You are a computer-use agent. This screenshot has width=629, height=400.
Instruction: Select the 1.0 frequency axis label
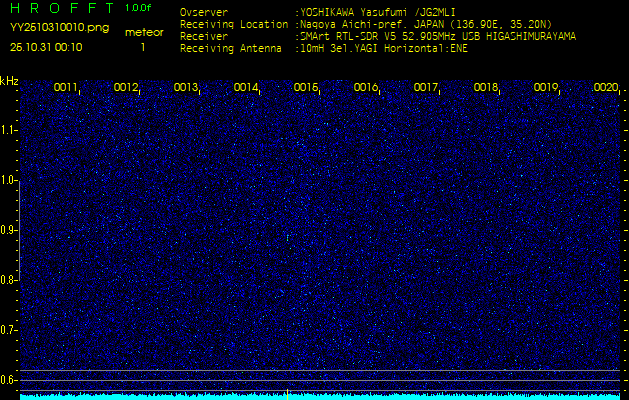(9, 180)
